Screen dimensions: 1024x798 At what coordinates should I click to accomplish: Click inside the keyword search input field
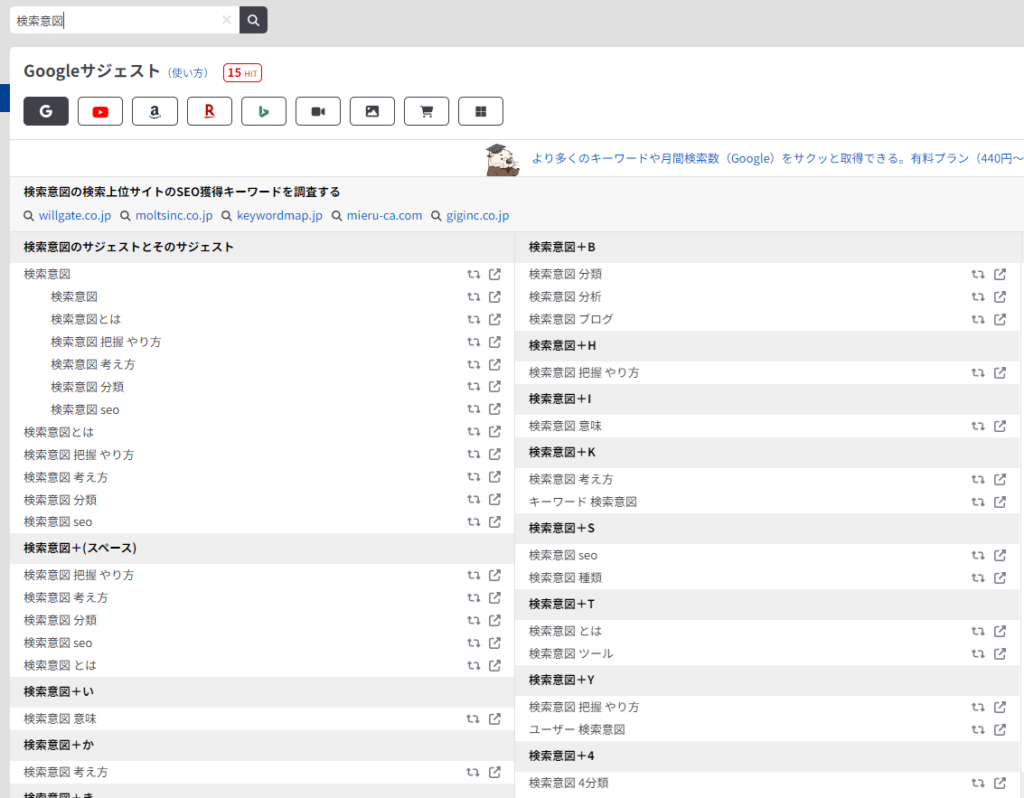coord(120,20)
